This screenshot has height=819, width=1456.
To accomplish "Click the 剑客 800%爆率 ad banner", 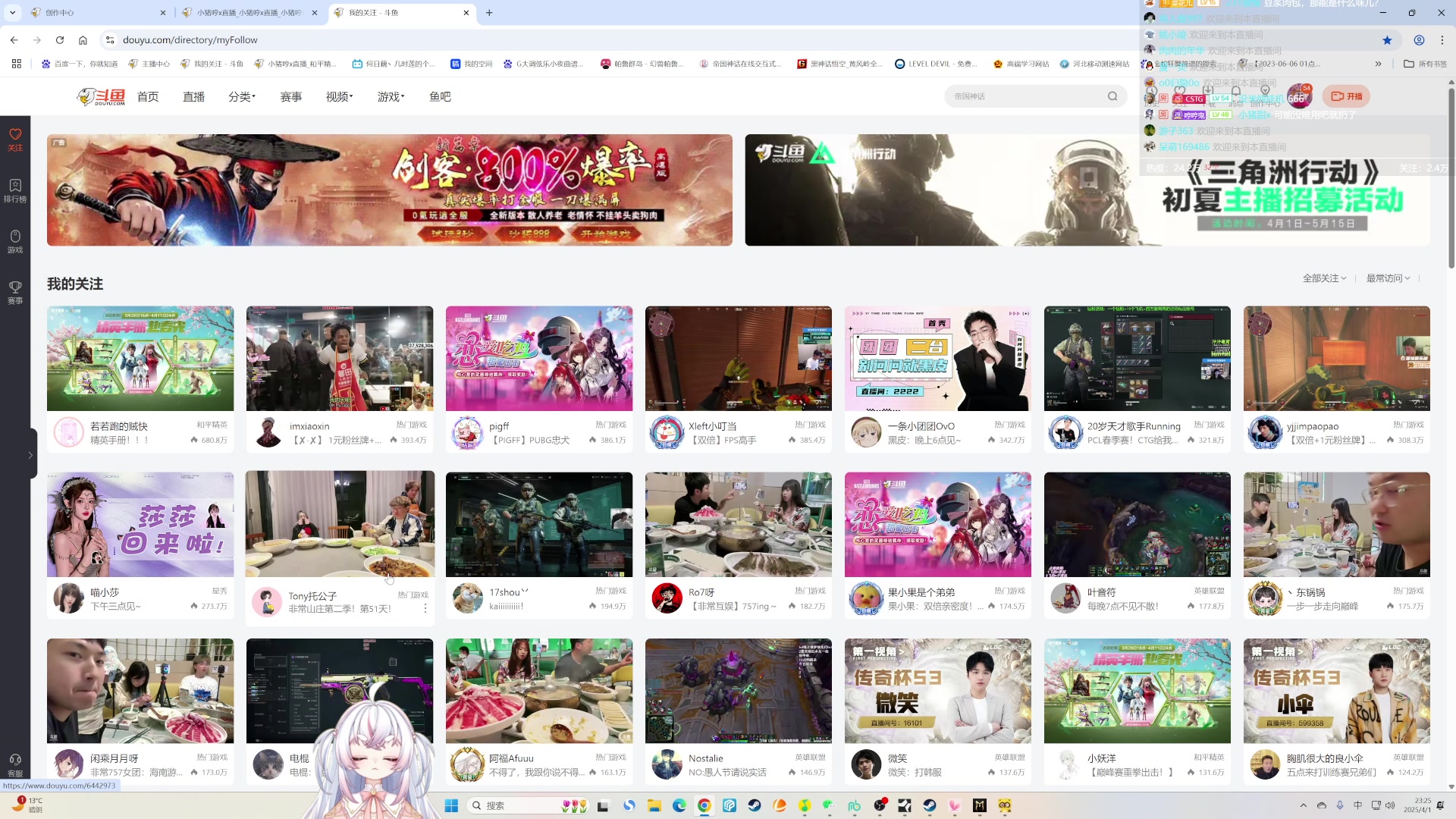I will click(390, 190).
